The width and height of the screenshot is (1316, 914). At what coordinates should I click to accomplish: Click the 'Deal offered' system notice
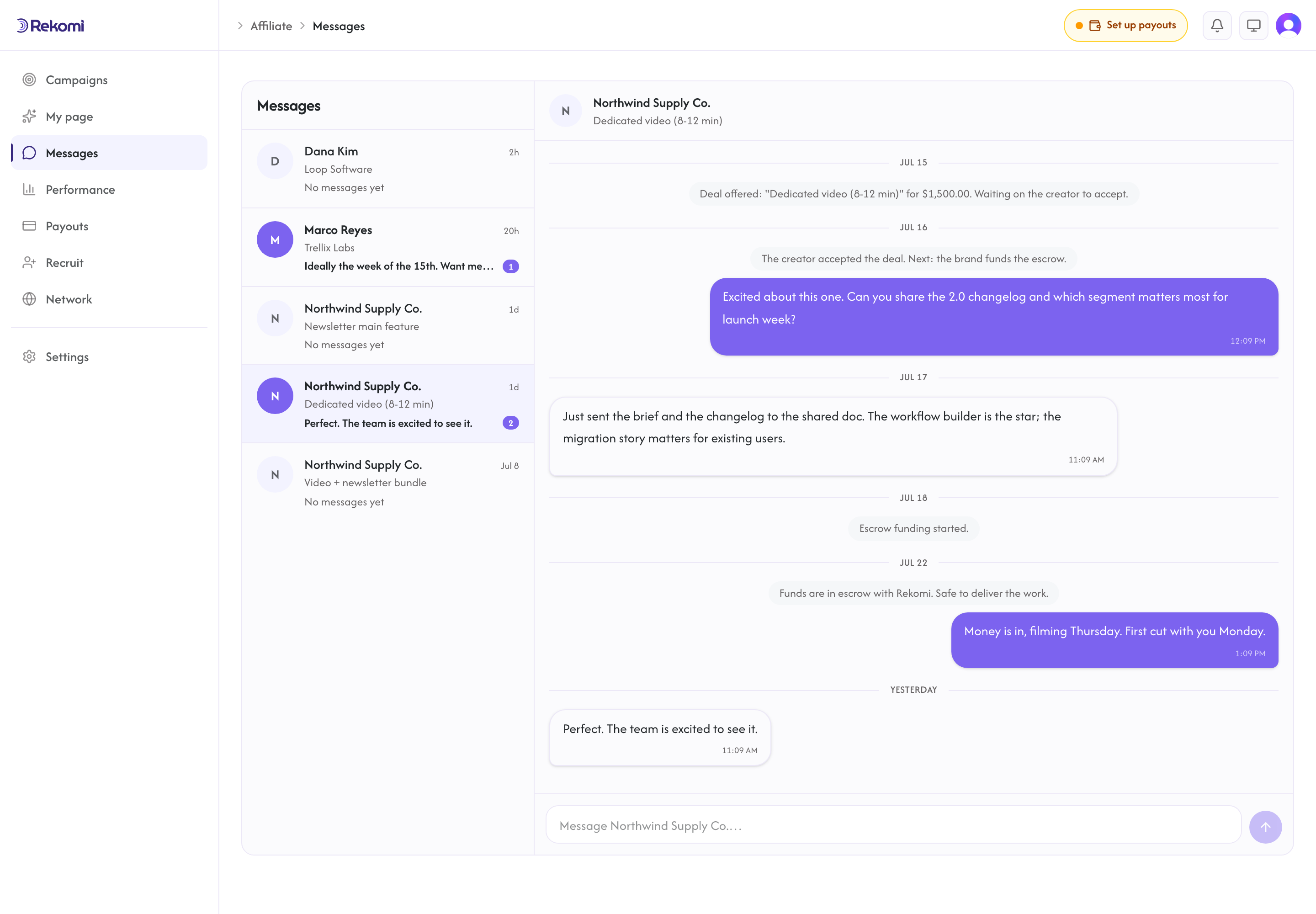[x=913, y=194]
